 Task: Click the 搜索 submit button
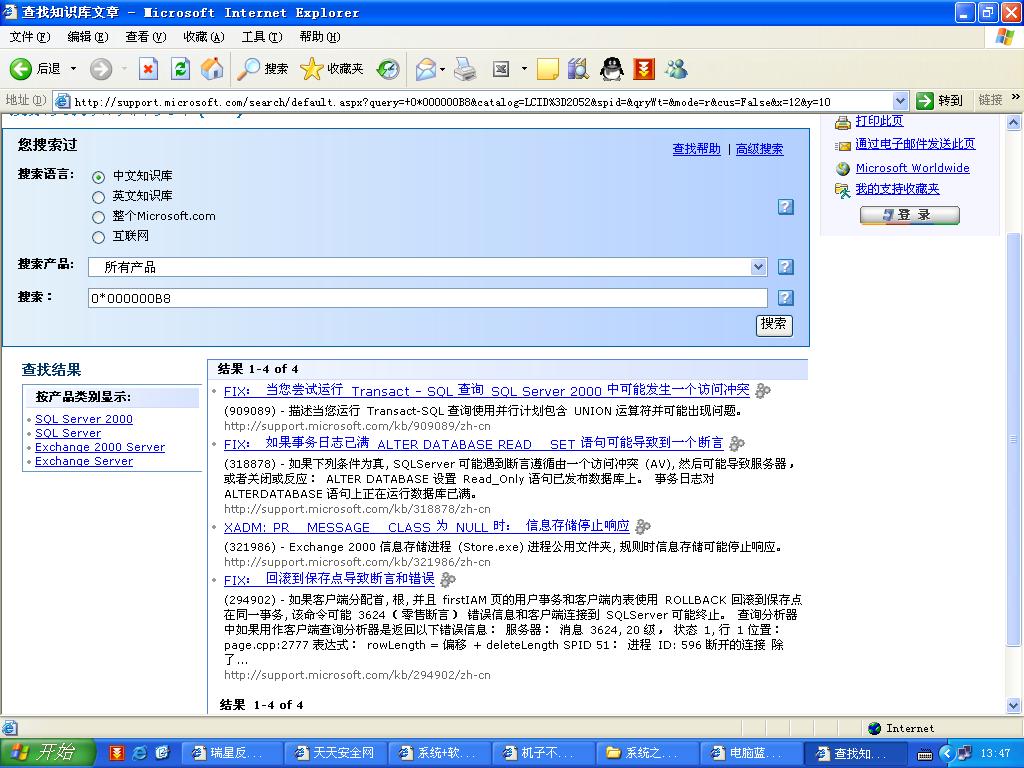coord(774,325)
